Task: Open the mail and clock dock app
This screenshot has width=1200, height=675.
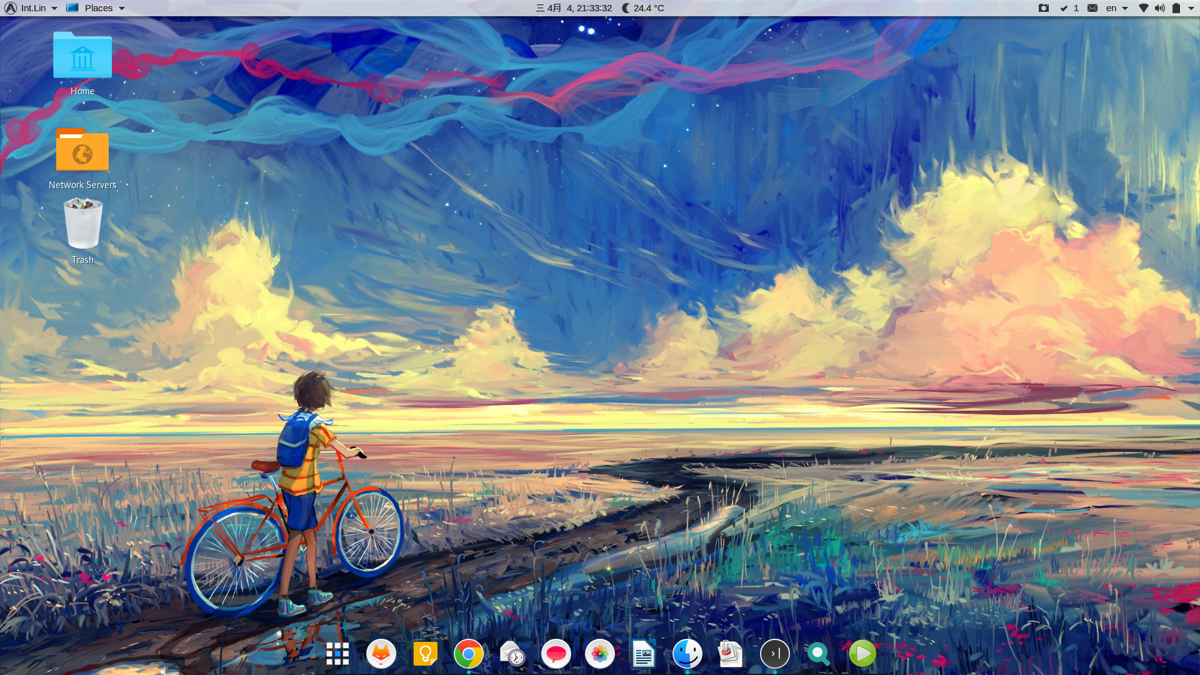Action: [x=512, y=654]
